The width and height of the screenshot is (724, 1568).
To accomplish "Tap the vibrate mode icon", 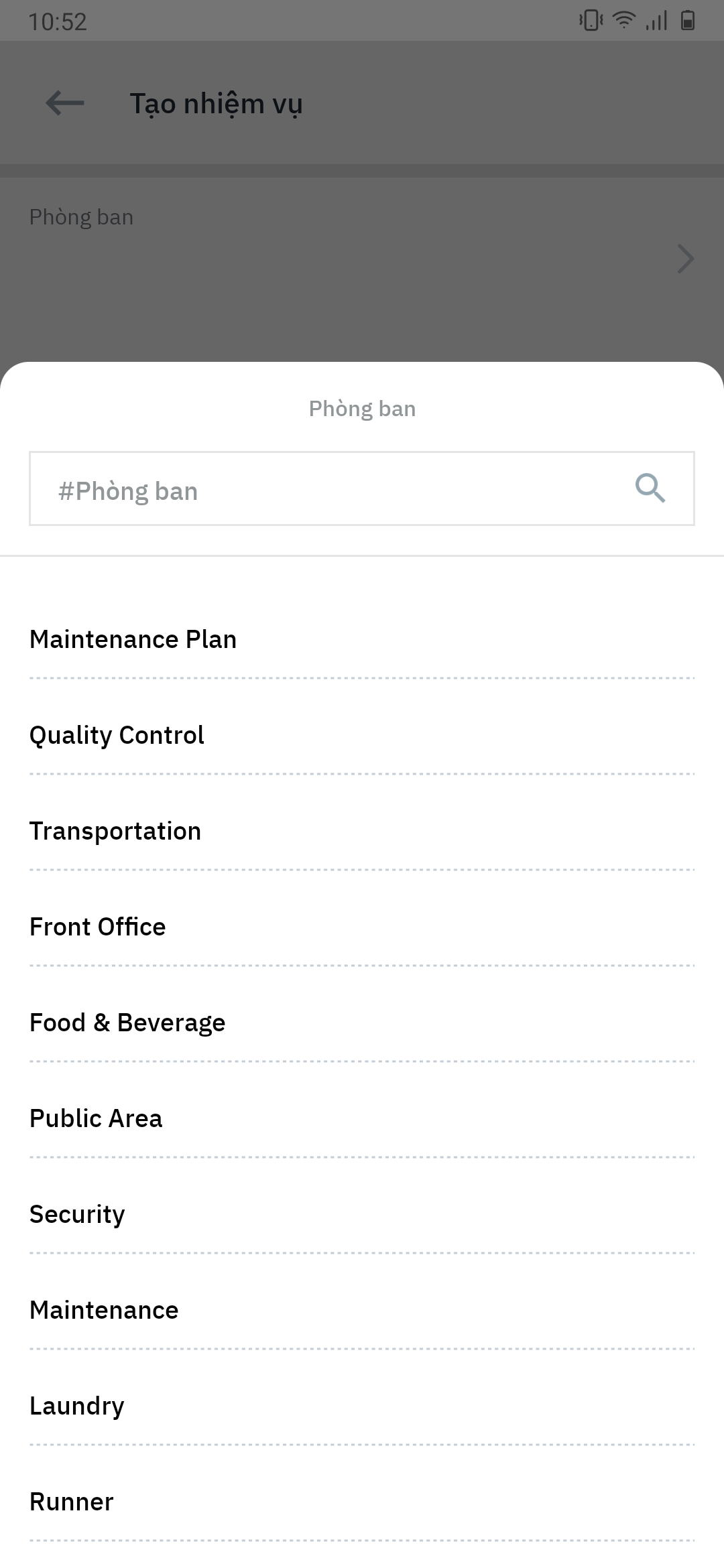I will 591,21.
